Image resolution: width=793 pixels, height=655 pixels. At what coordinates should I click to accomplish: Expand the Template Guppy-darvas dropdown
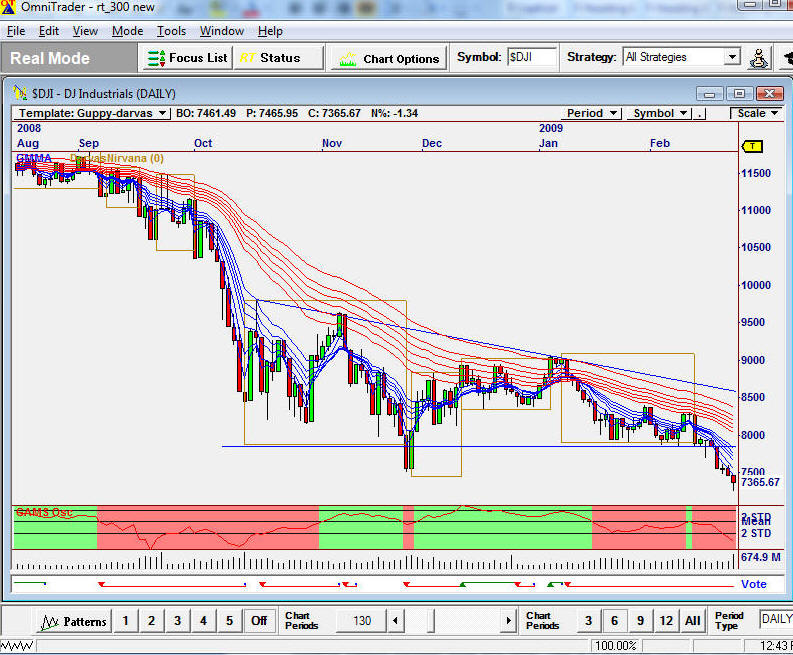(x=162, y=113)
